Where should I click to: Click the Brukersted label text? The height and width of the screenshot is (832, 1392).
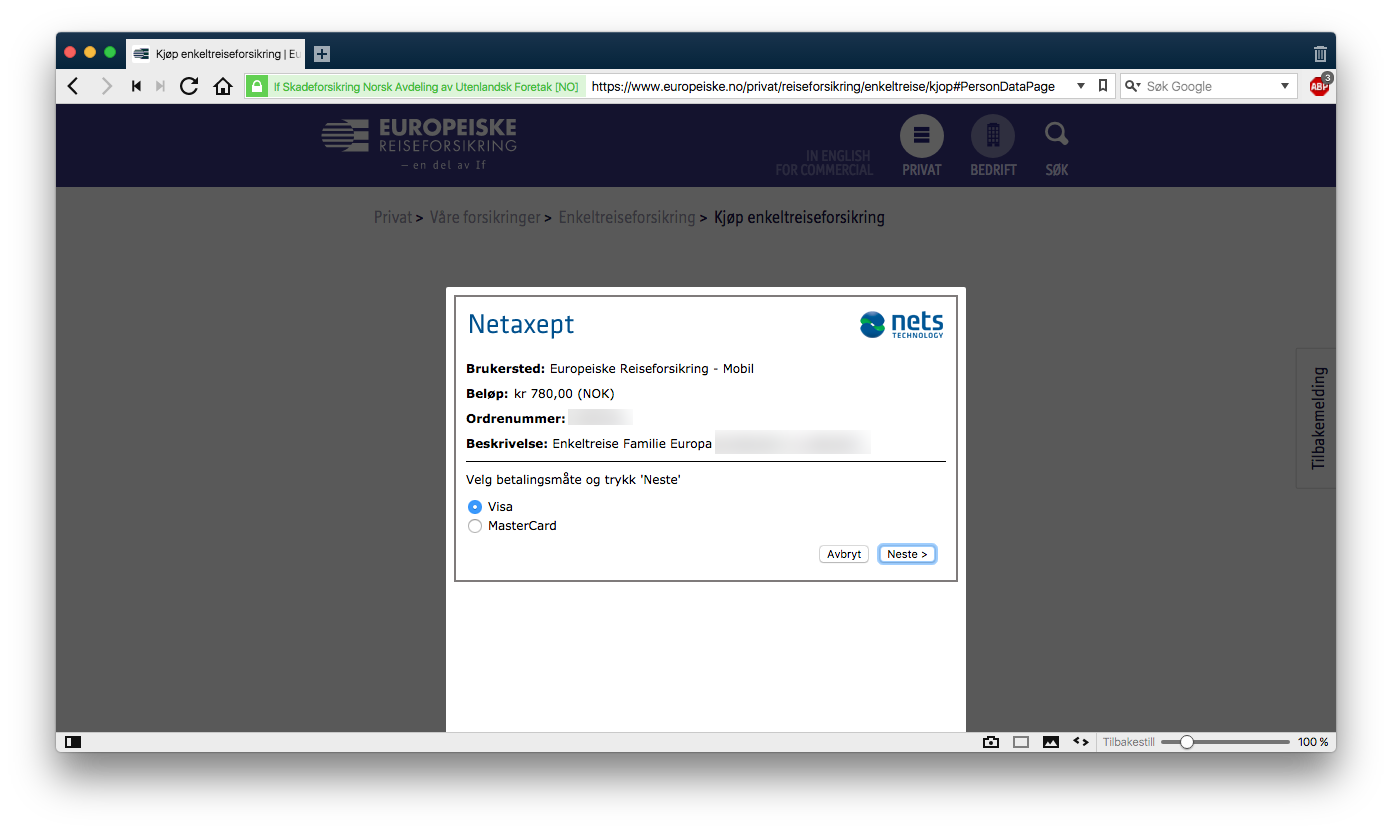click(506, 369)
